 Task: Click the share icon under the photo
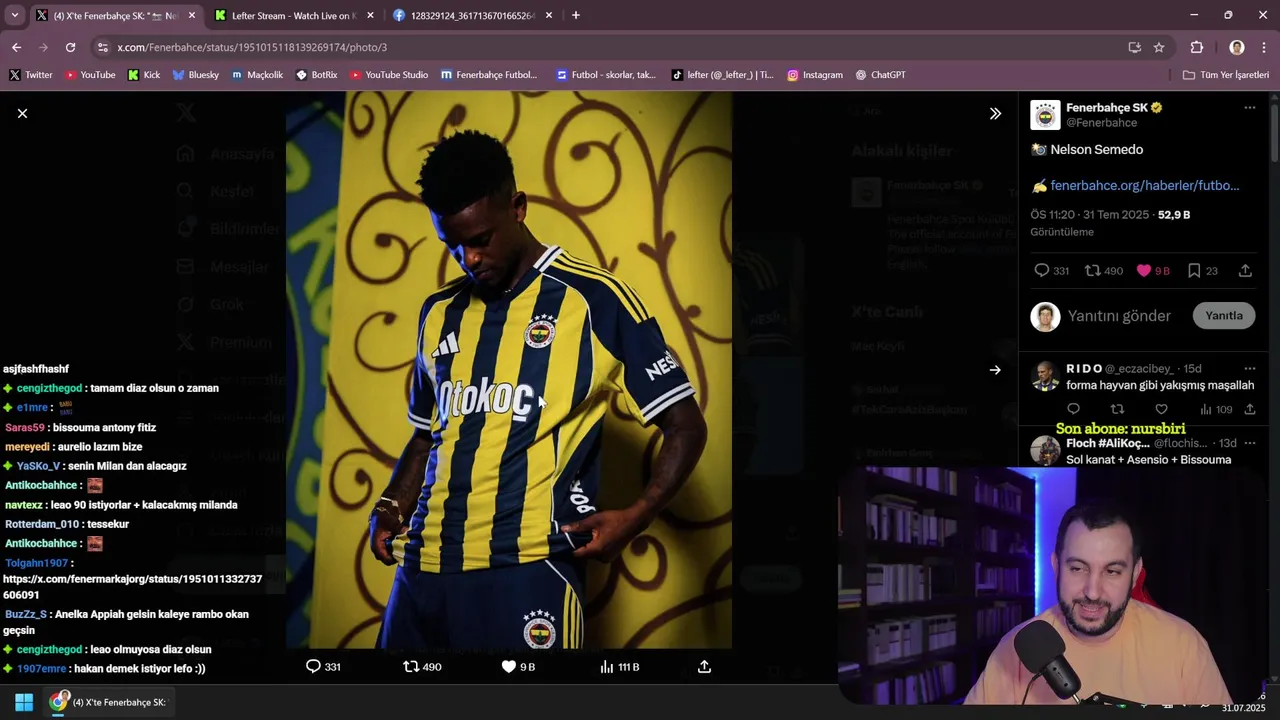tap(704, 667)
